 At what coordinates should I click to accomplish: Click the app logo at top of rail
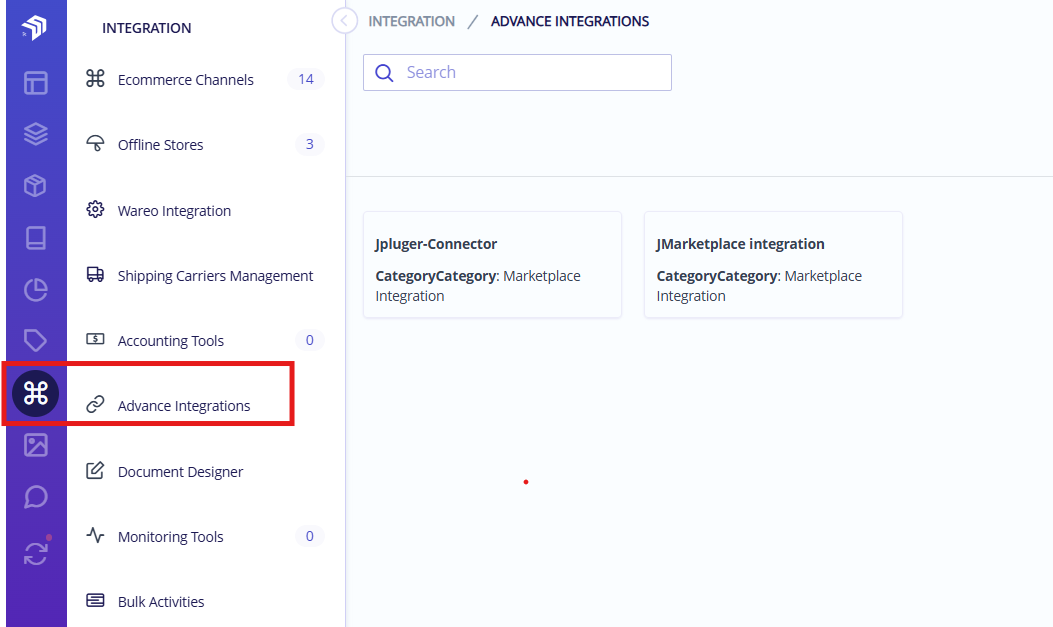point(35,28)
